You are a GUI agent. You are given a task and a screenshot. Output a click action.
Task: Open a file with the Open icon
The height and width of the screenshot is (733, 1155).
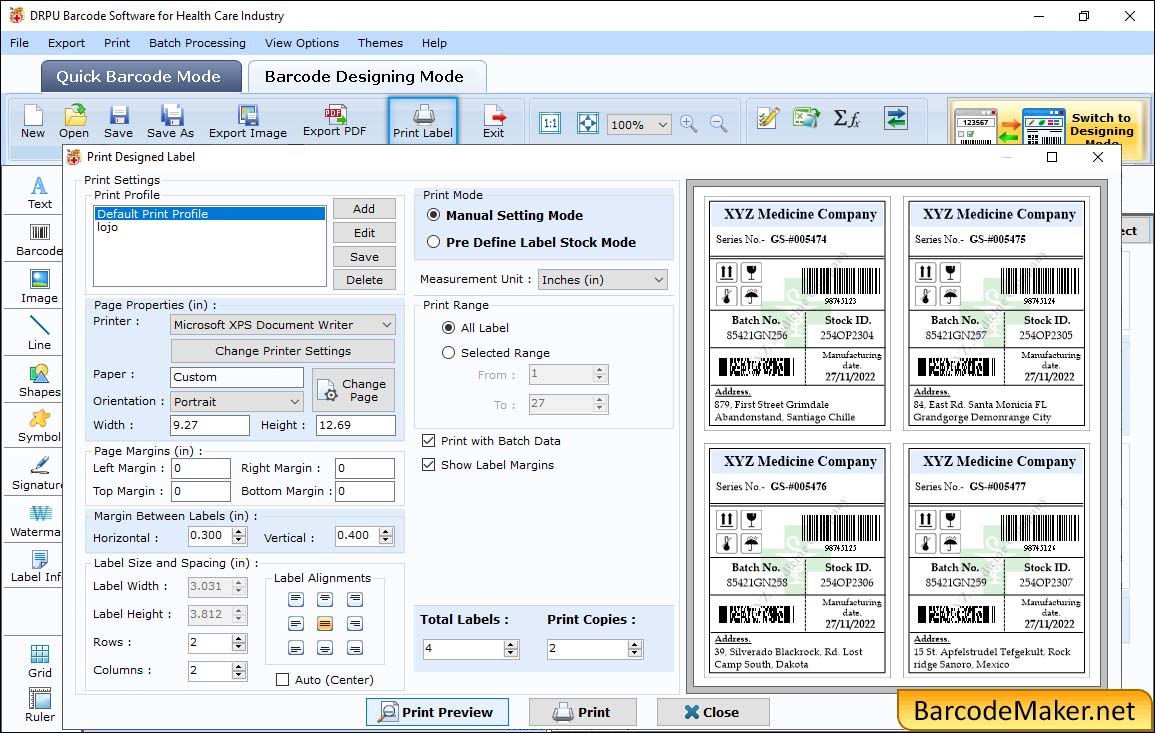[x=74, y=121]
